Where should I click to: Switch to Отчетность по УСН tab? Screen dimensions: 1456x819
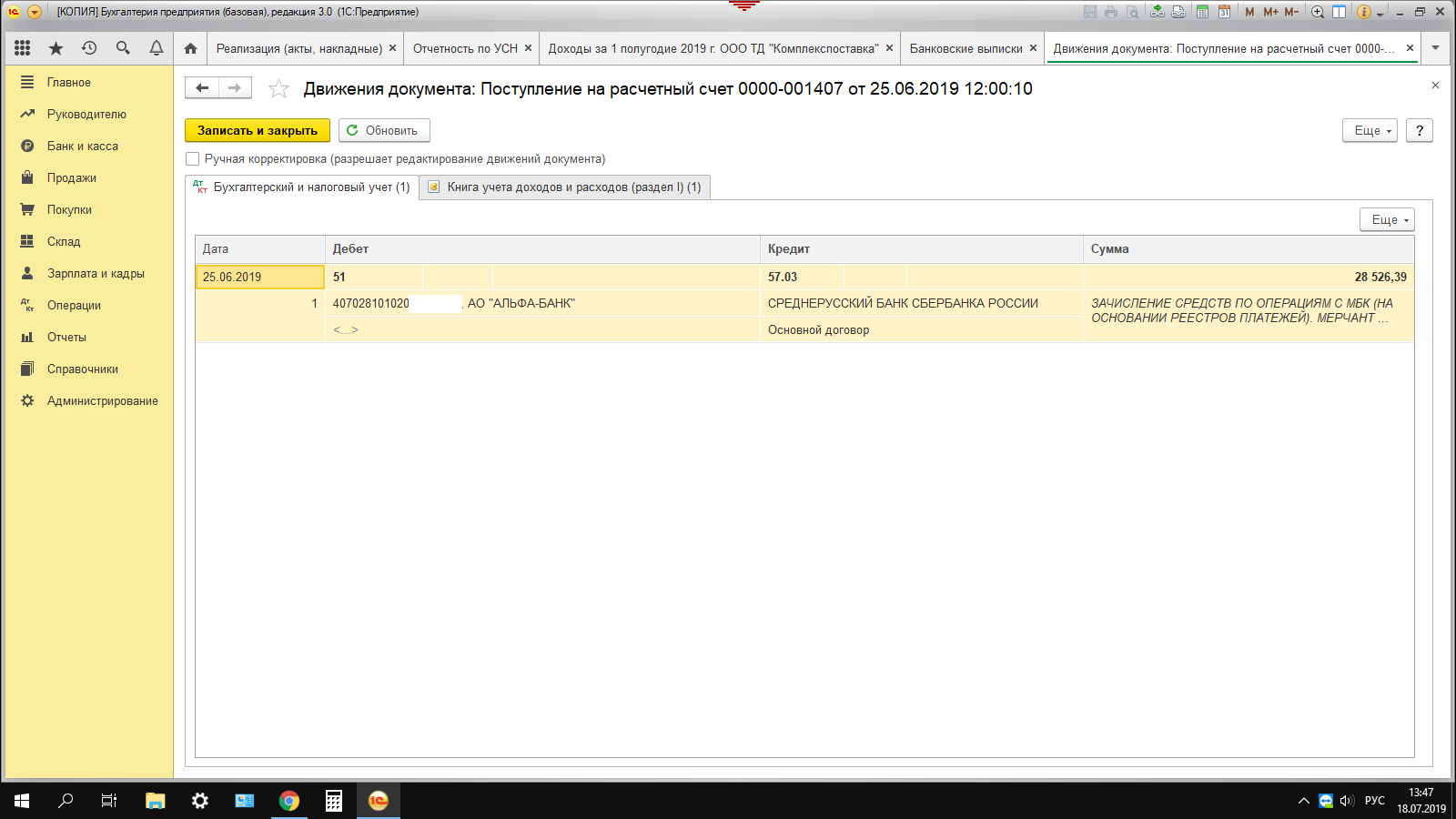(x=465, y=48)
